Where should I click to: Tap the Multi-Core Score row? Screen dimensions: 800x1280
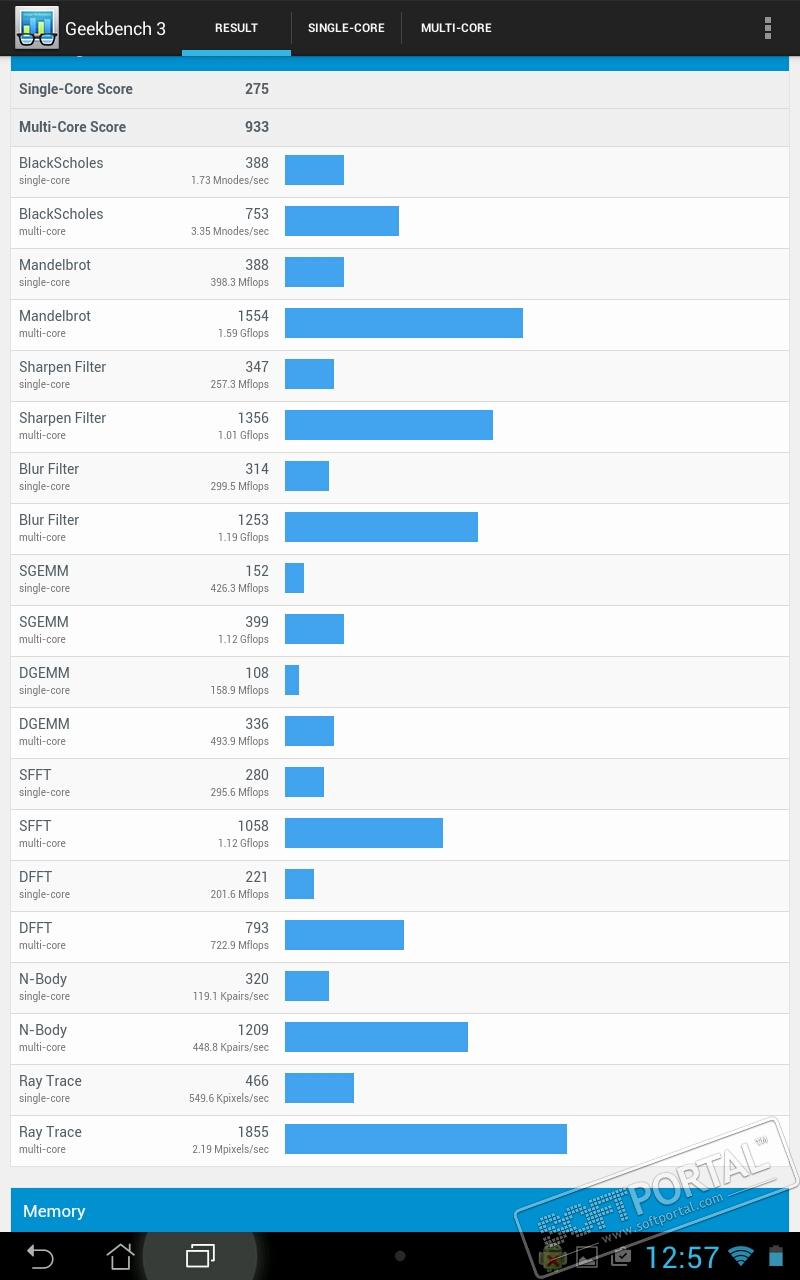pyautogui.click(x=400, y=127)
